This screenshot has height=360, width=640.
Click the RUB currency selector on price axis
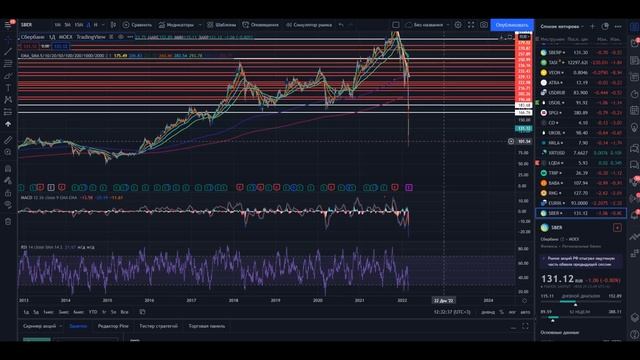tap(524, 37)
